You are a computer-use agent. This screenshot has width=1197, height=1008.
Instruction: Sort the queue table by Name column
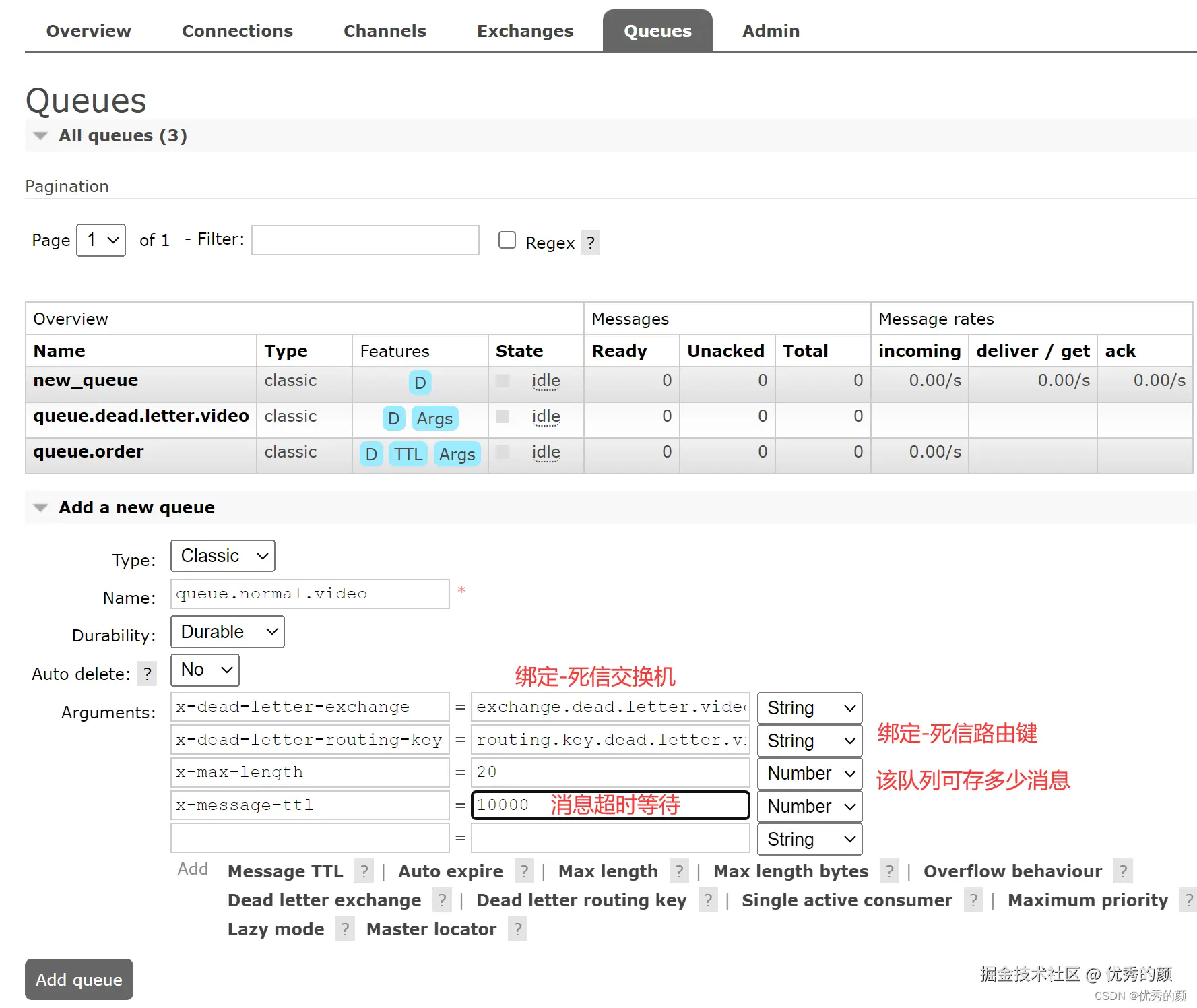click(59, 351)
